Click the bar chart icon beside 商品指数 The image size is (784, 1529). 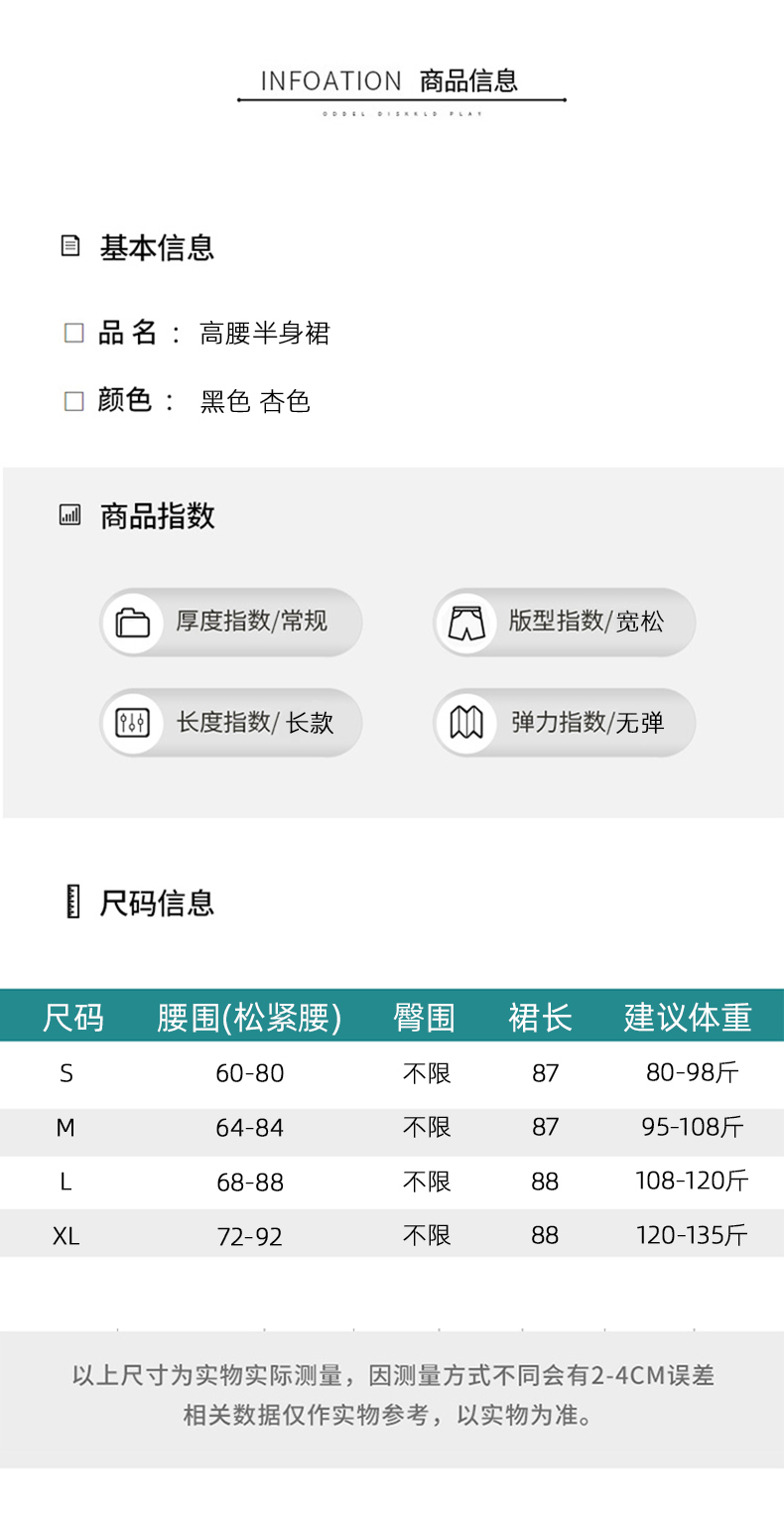pos(70,514)
